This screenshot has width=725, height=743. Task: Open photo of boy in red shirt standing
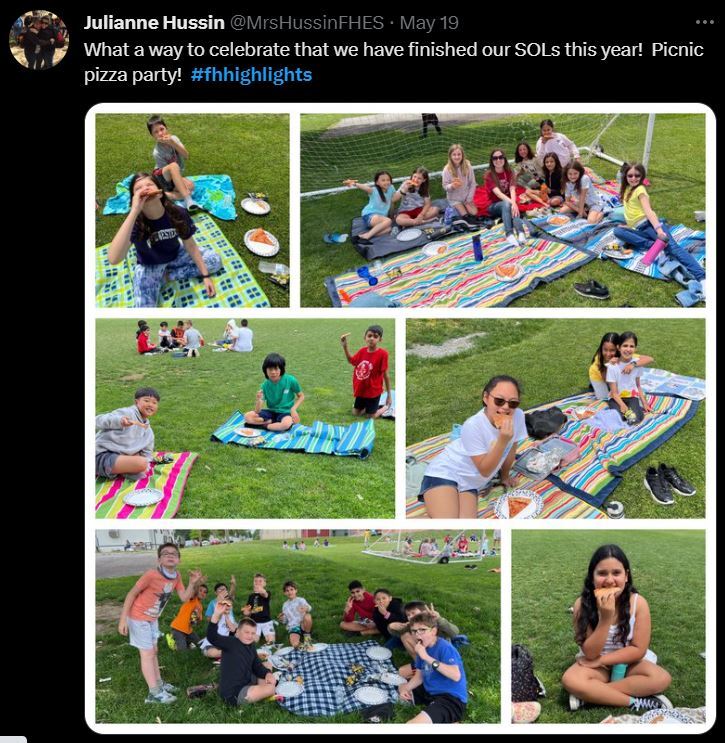tap(245, 418)
